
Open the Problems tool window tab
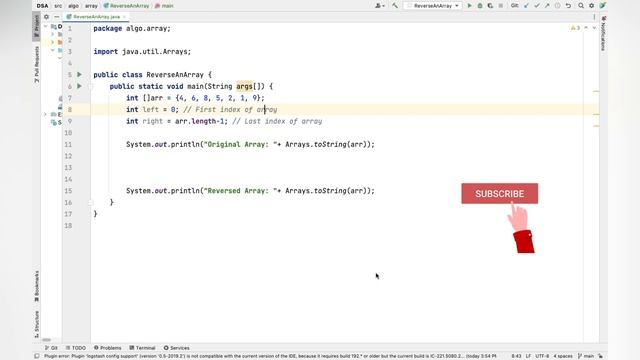pos(108,348)
